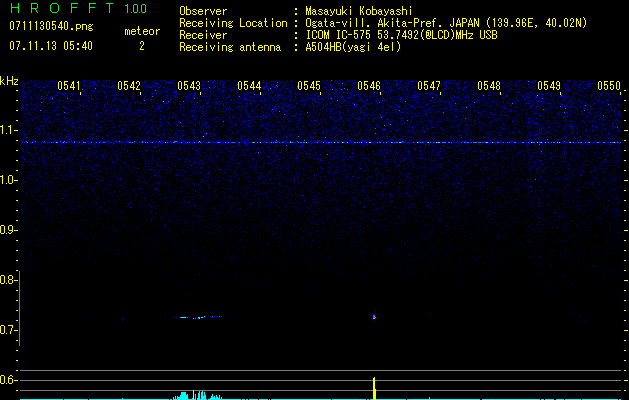This screenshot has width=629, height=400.
Task: Click the date stamp 07.11.13 05:40
Action: pyautogui.click(x=51, y=46)
